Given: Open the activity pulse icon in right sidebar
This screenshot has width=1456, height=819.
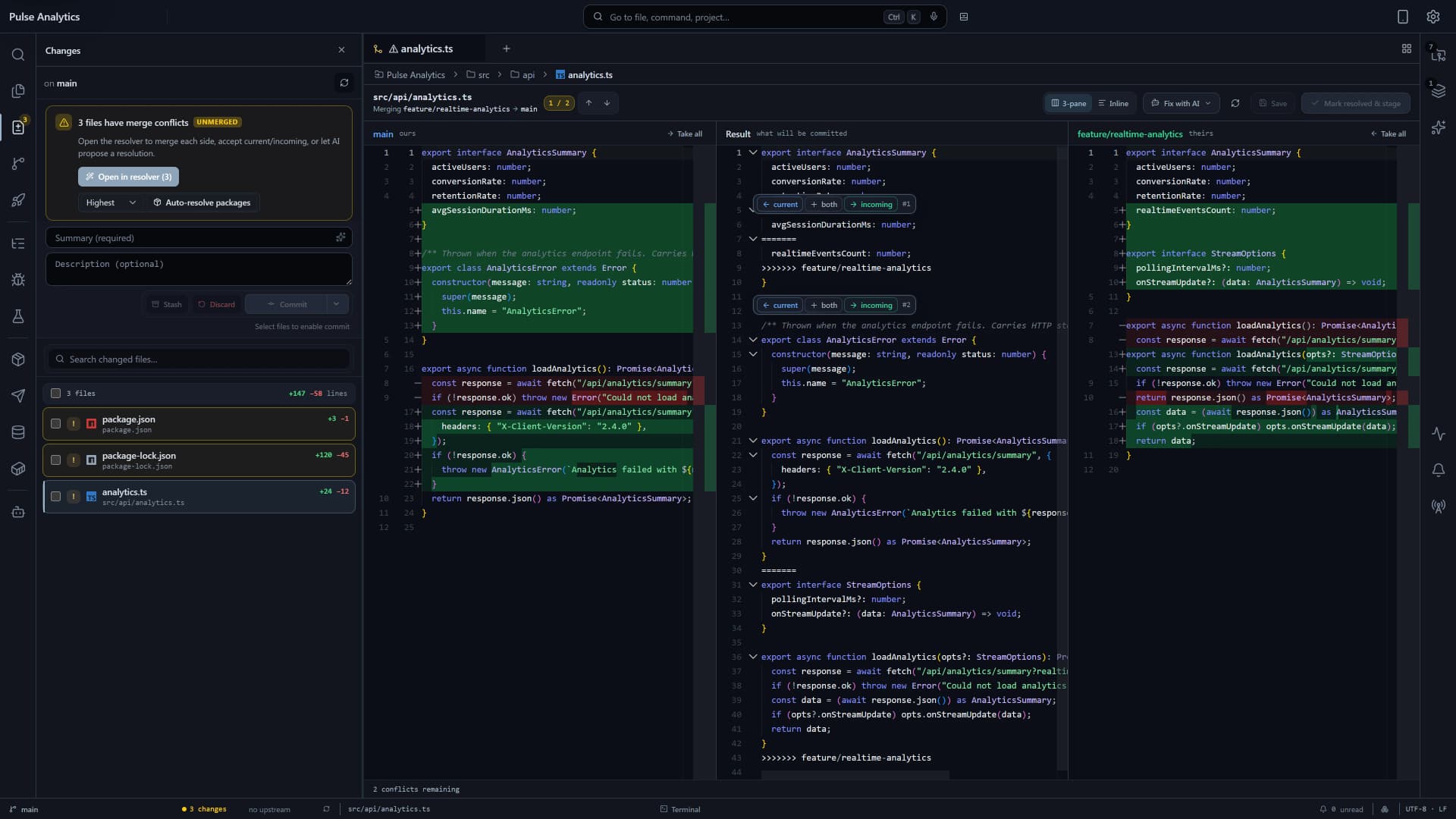Looking at the screenshot, I should [1438, 434].
